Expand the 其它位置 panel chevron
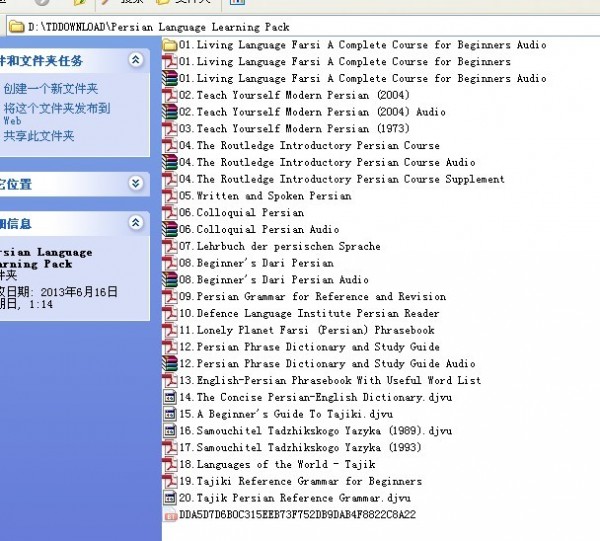Screen dimensions: 600x541 (136, 183)
